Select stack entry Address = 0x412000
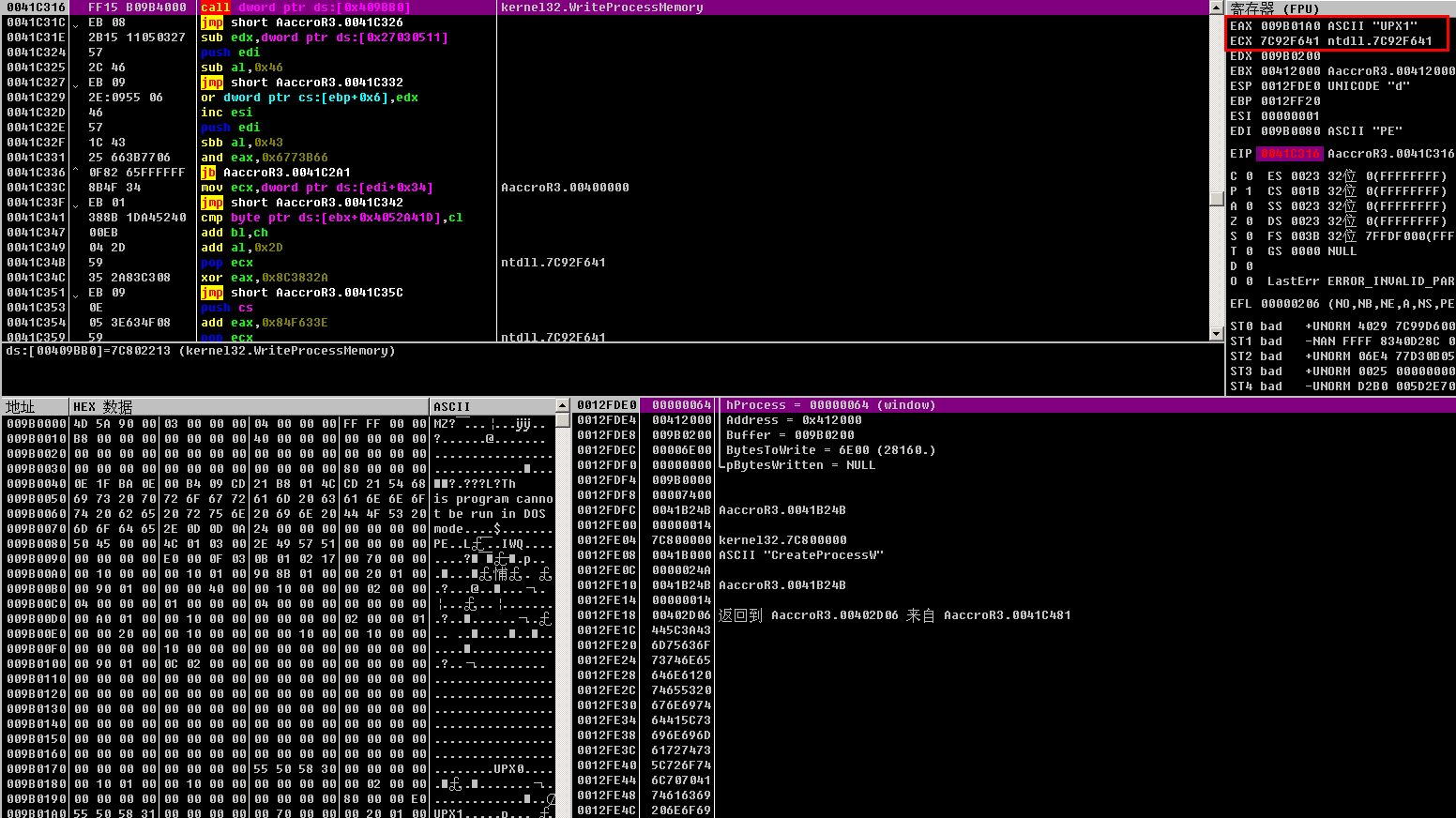Image resolution: width=1456 pixels, height=818 pixels. (x=1014, y=420)
